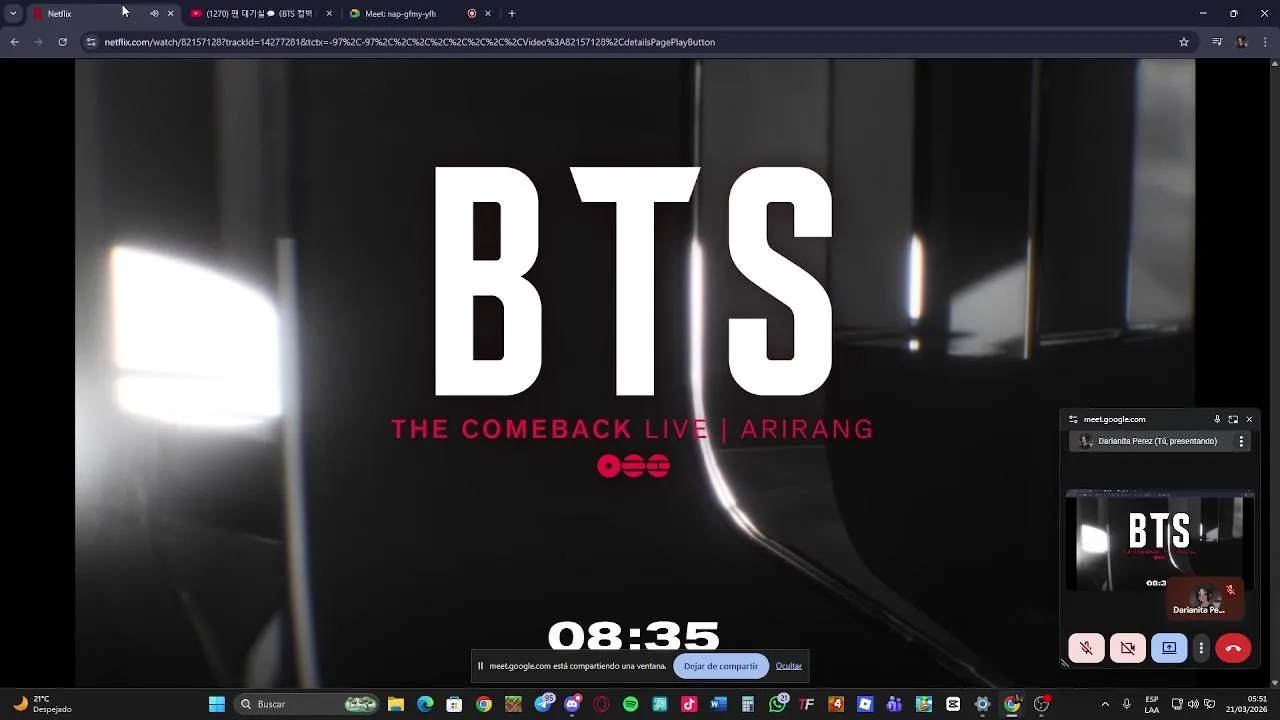The image size is (1280, 720).
Task: Open File Explorer from taskbar
Action: click(396, 704)
